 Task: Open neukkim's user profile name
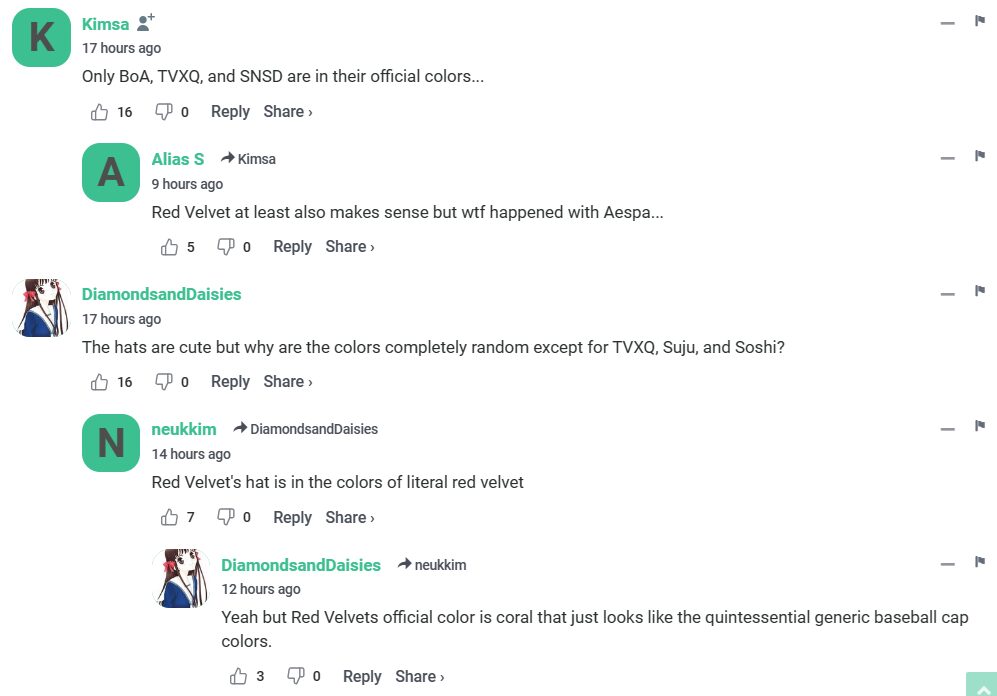tap(184, 429)
